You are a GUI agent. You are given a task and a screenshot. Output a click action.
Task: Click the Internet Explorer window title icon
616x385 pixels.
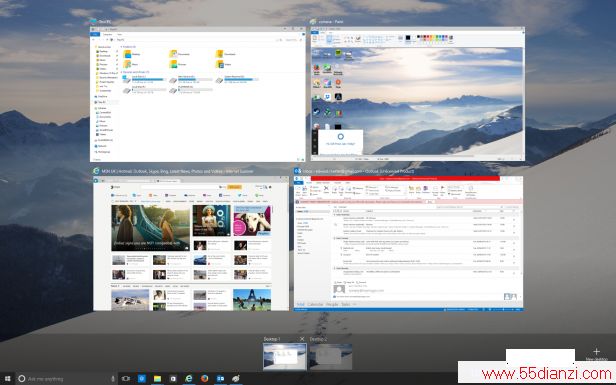[96, 171]
